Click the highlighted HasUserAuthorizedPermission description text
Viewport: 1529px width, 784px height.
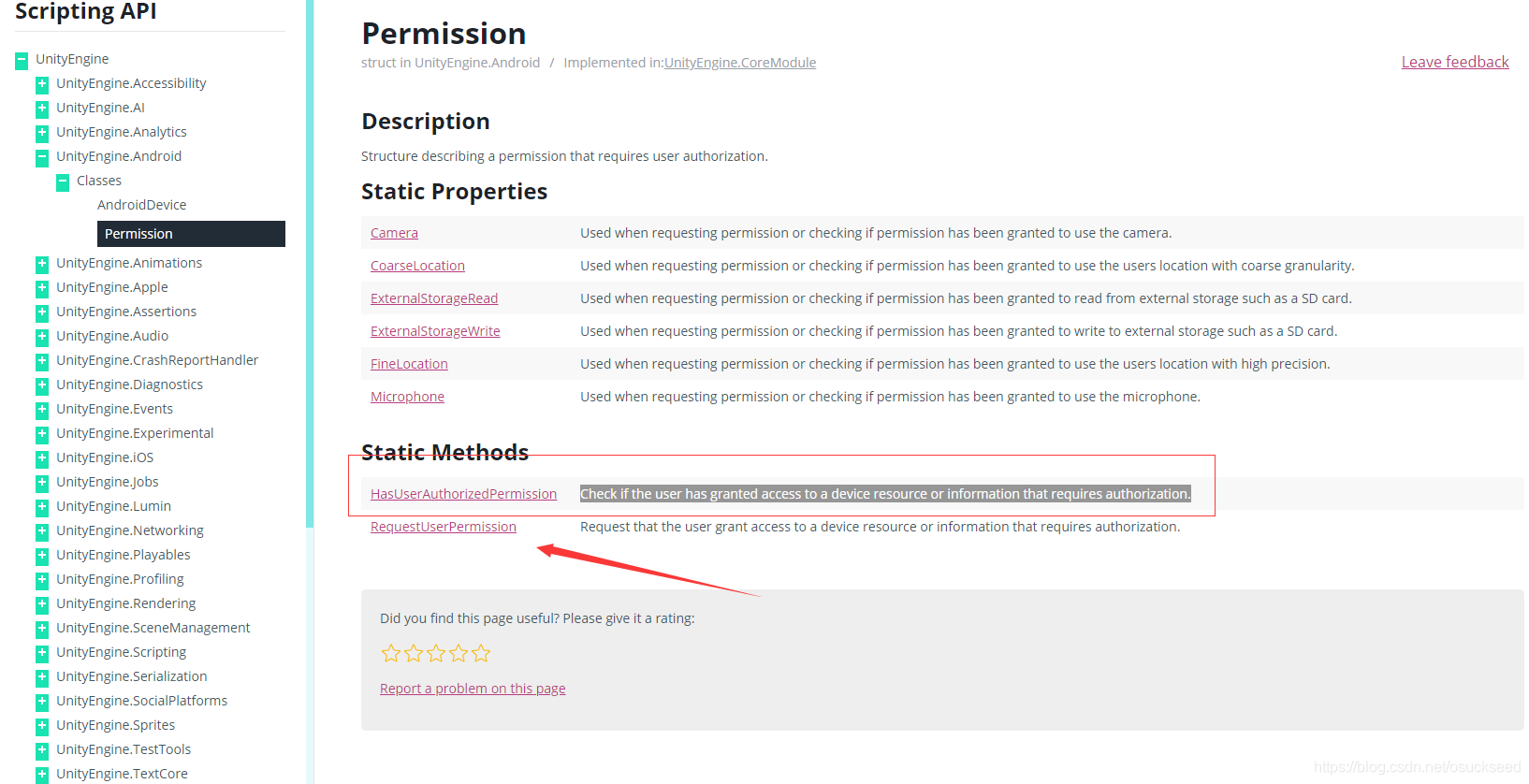click(885, 494)
